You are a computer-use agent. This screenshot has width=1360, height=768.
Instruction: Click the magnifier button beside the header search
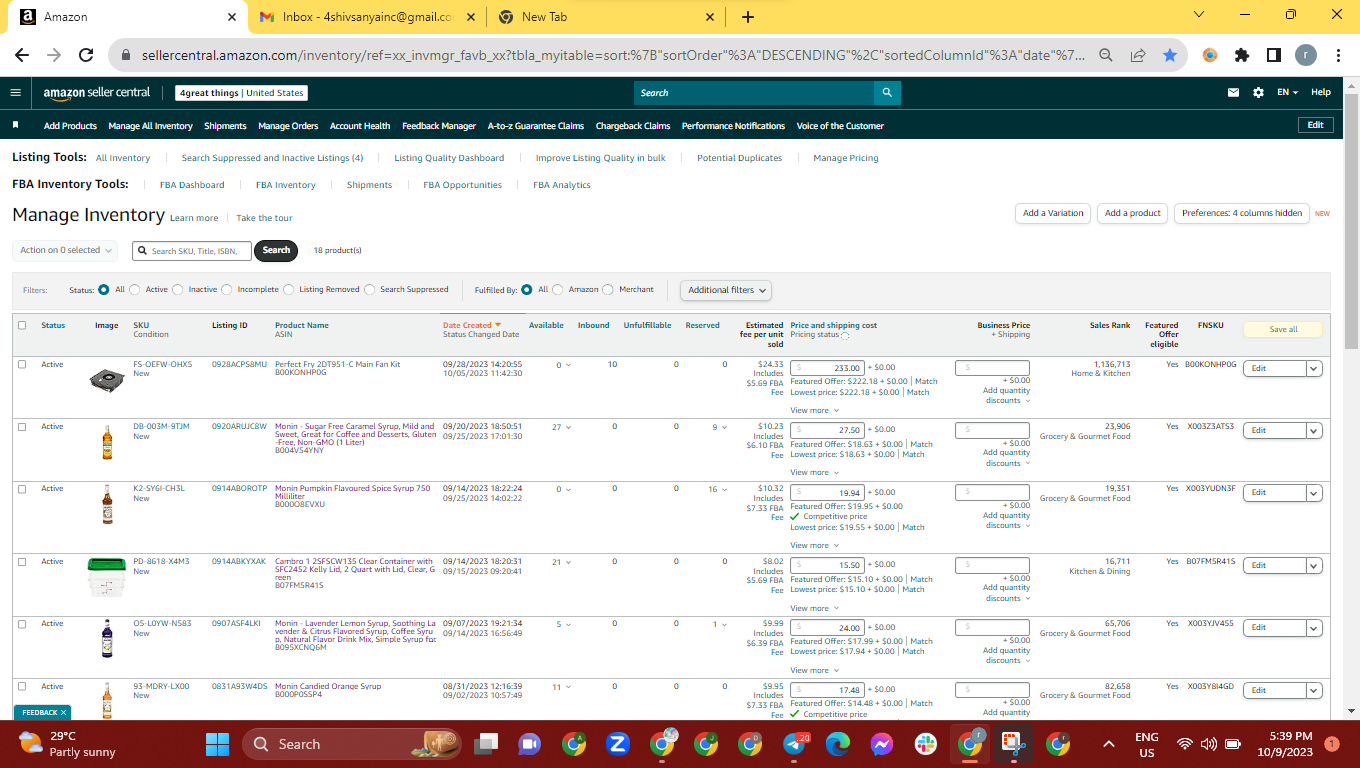click(x=887, y=93)
